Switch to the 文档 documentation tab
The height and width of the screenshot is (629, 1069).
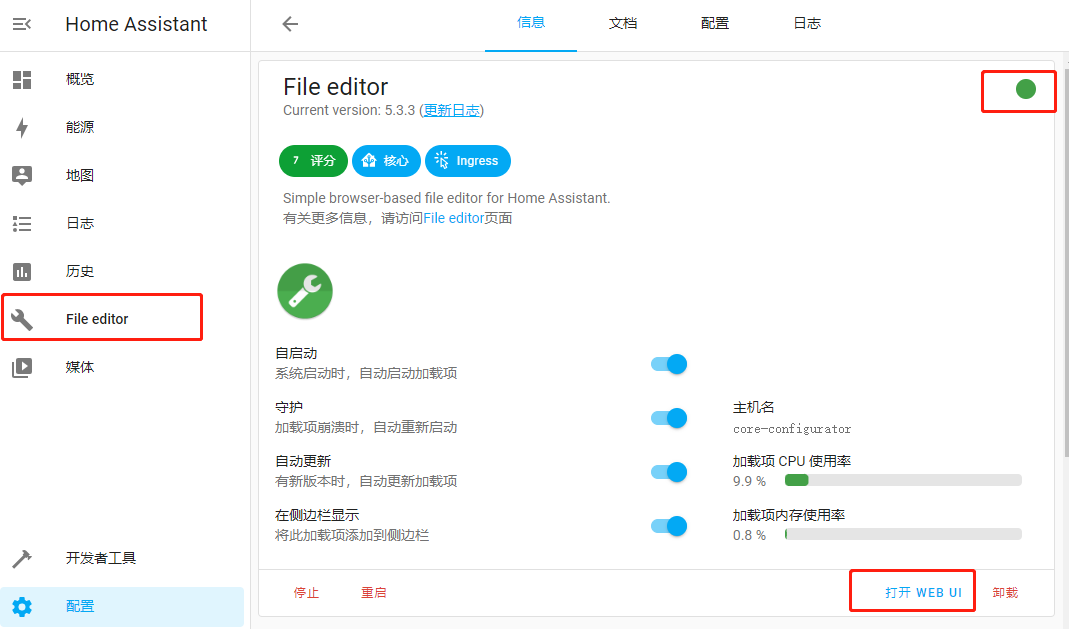(x=622, y=24)
